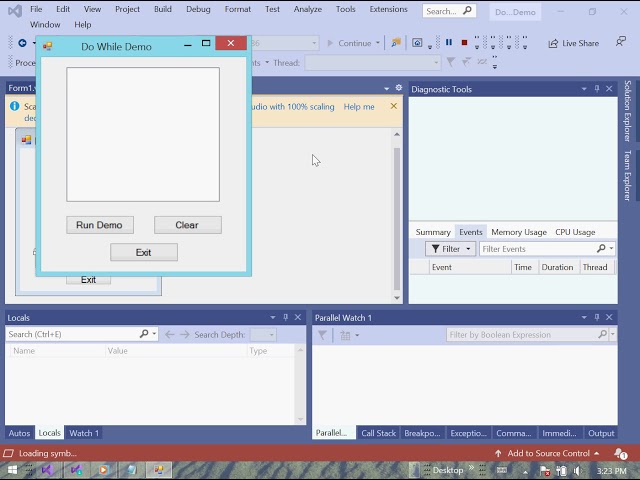
Task: Click the Parallel Watch filter funnel icon
Action: click(322, 335)
